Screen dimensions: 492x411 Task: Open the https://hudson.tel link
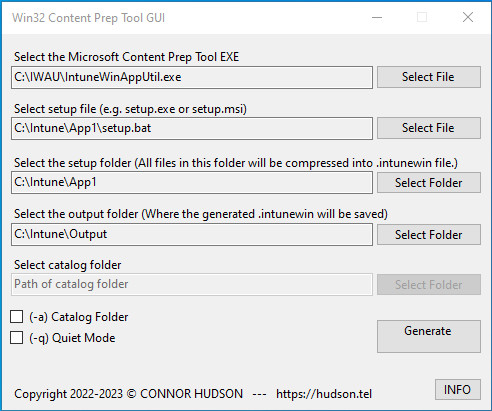[324, 394]
